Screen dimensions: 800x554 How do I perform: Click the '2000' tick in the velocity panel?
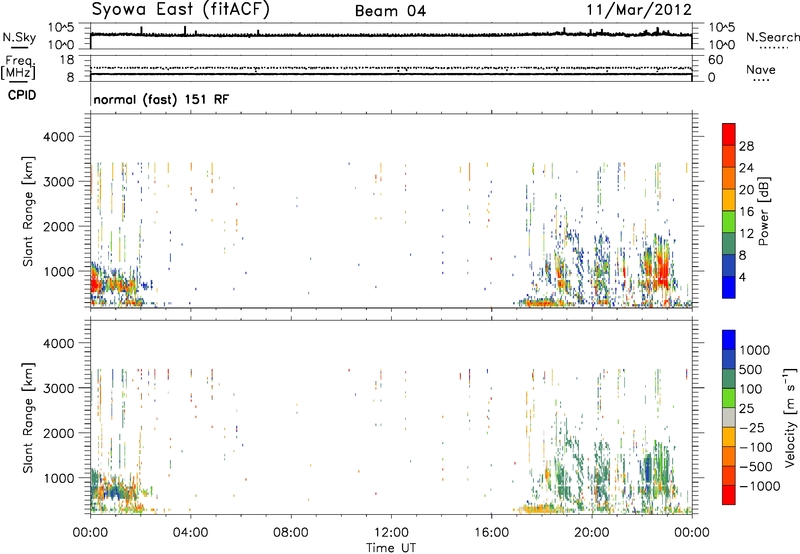[x=58, y=433]
